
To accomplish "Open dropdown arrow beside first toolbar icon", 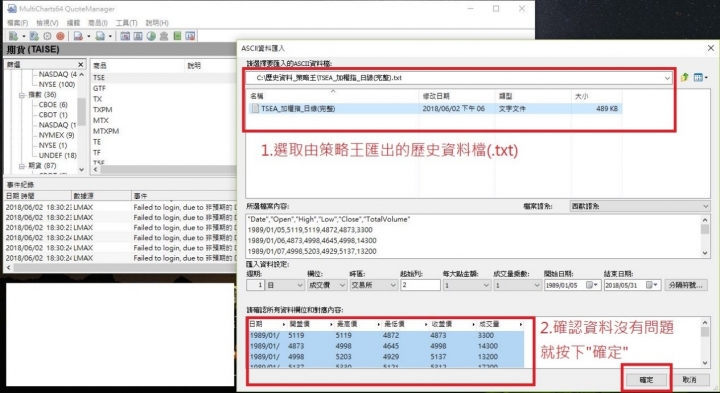I will click(x=23, y=36).
